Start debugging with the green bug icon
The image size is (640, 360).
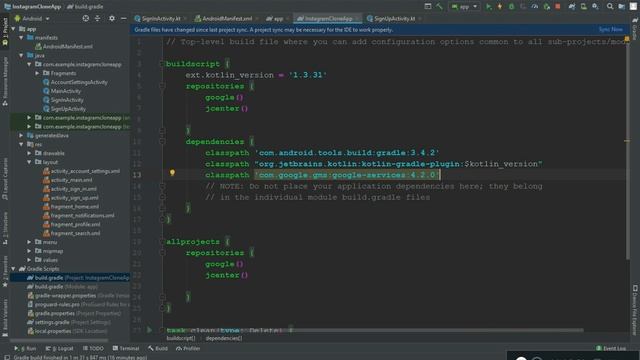(x=511, y=7)
